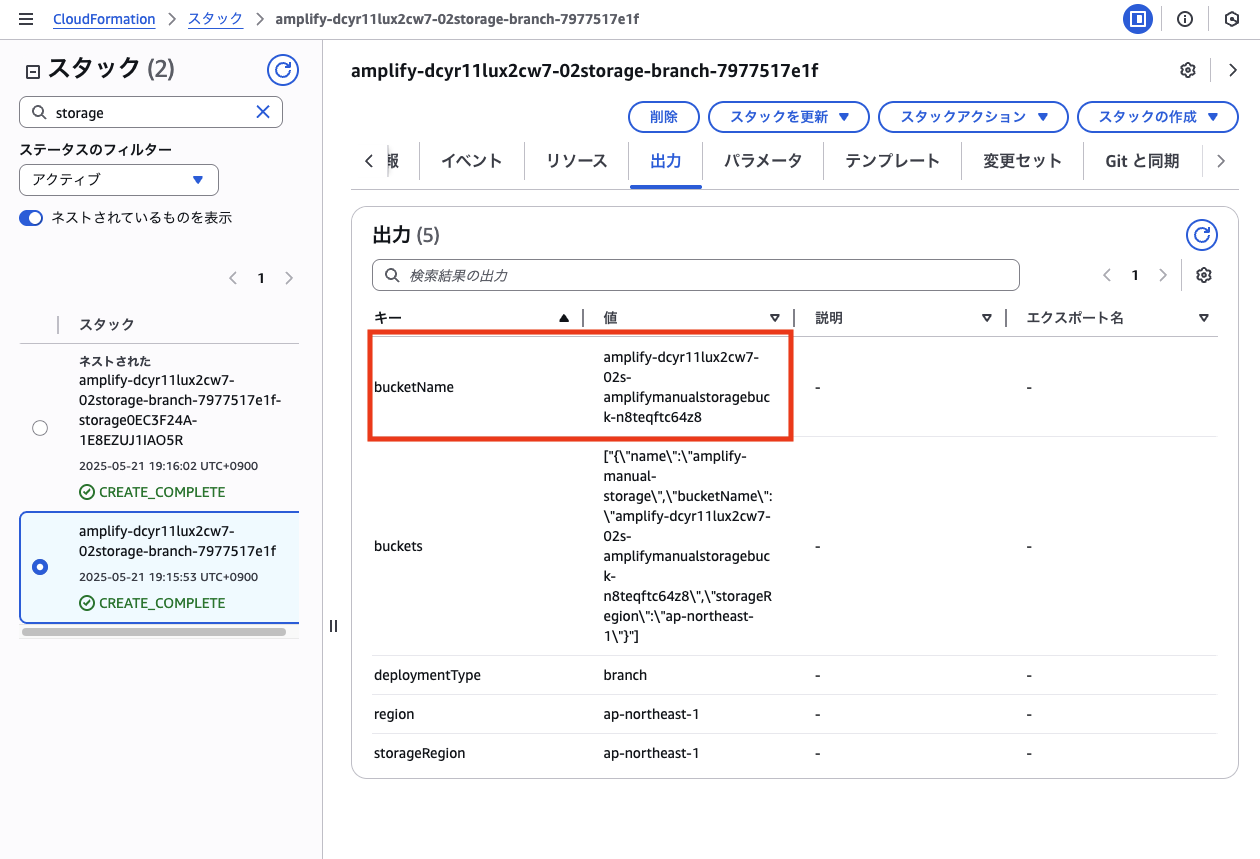1260x859 pixels.
Task: Switch to the イベント tab
Action: (x=471, y=161)
